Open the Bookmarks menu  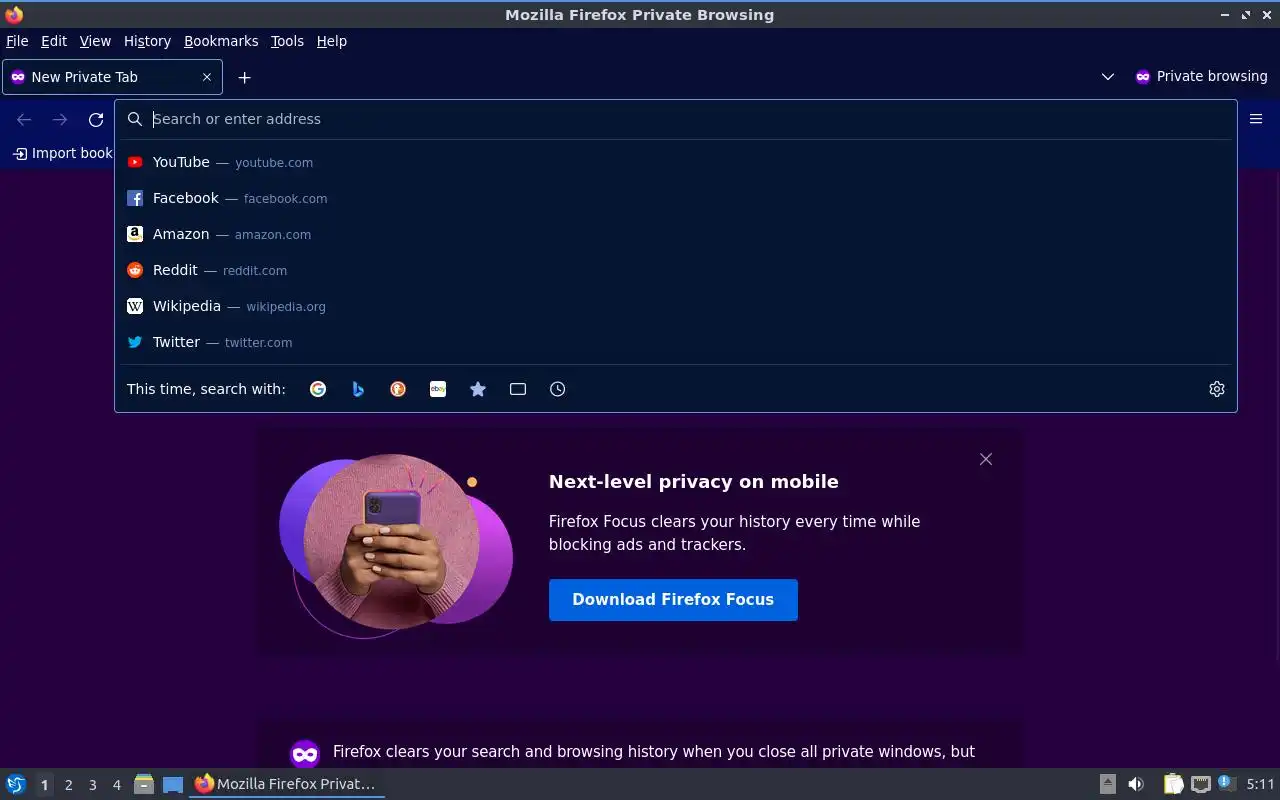[x=221, y=41]
